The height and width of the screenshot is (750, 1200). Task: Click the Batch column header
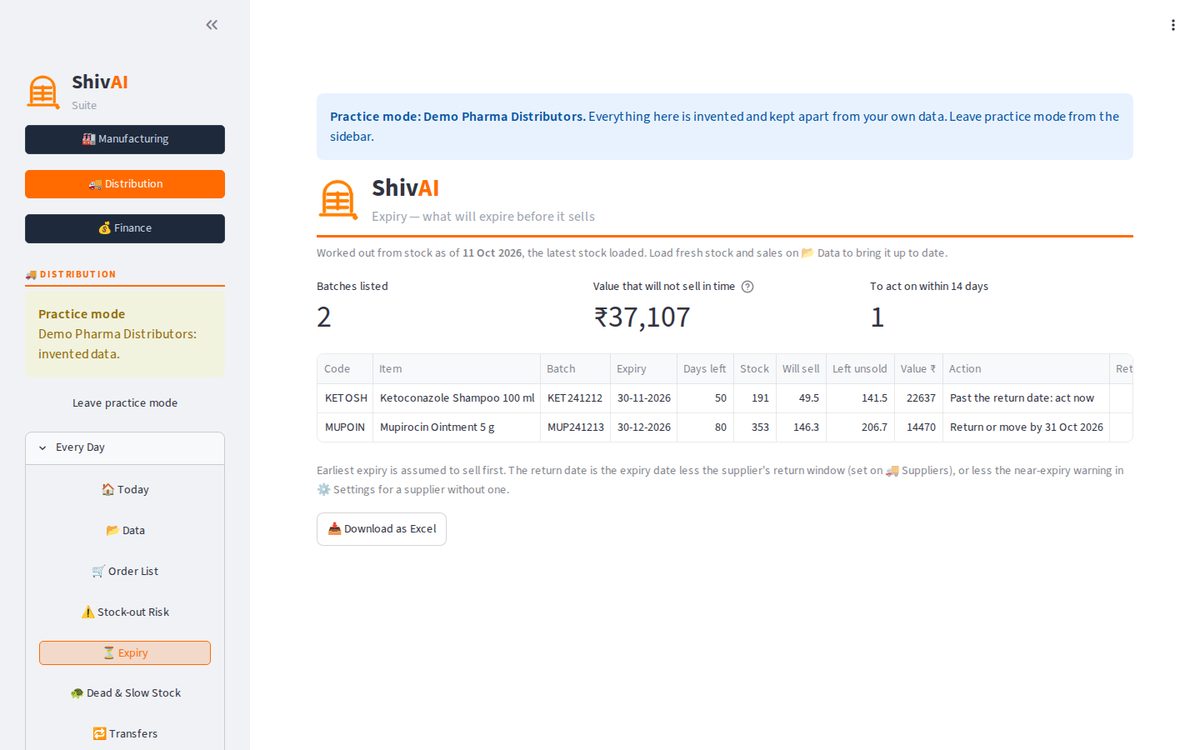pos(575,369)
